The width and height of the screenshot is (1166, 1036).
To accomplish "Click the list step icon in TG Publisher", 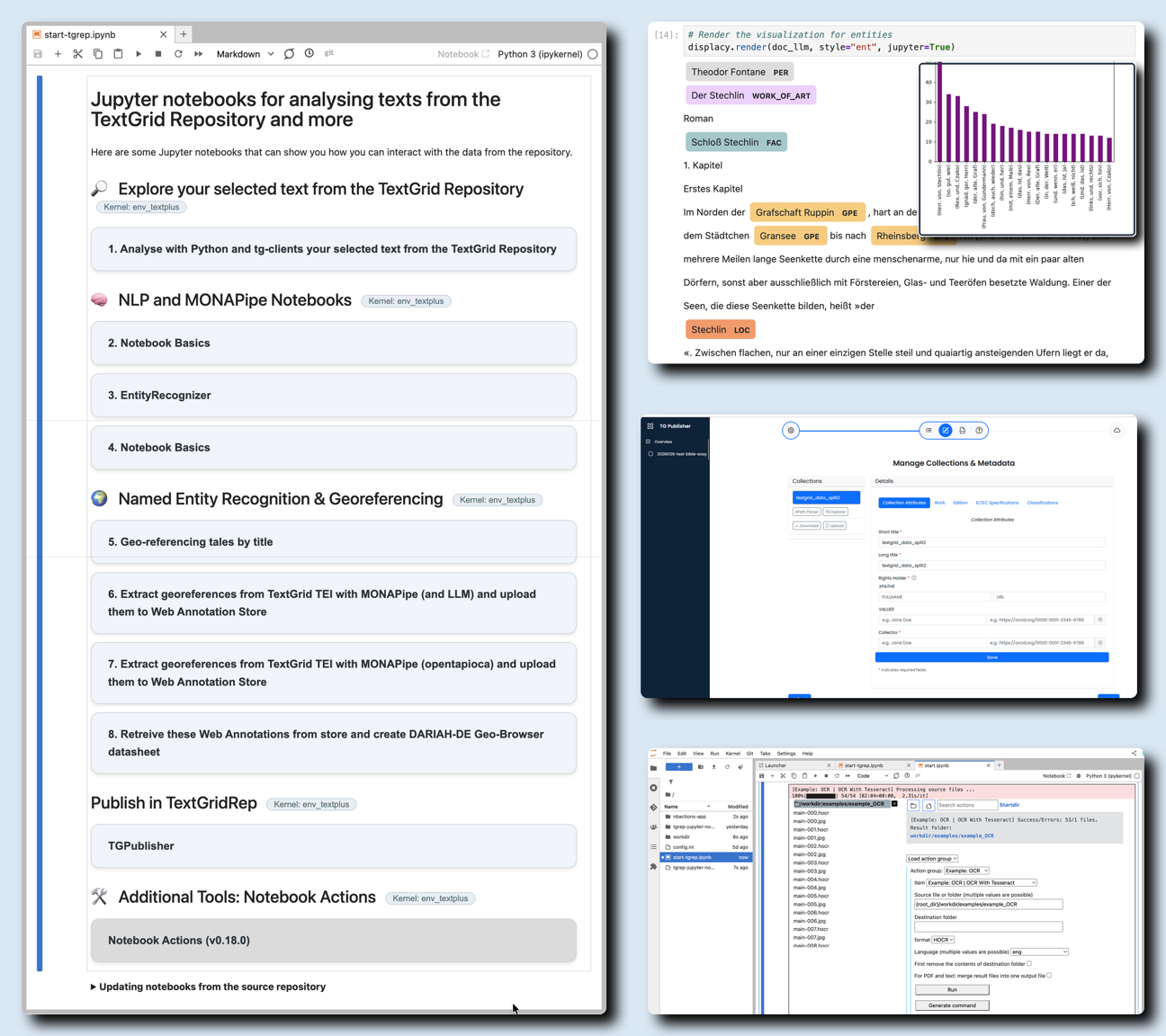I will [928, 431].
